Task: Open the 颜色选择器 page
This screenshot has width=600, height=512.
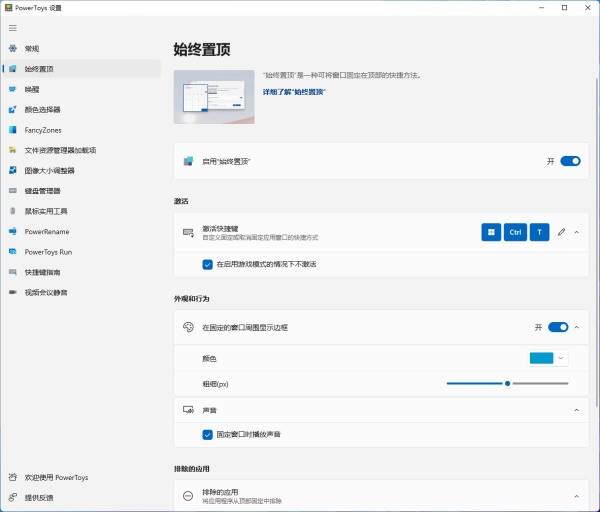Action: pos(81,109)
